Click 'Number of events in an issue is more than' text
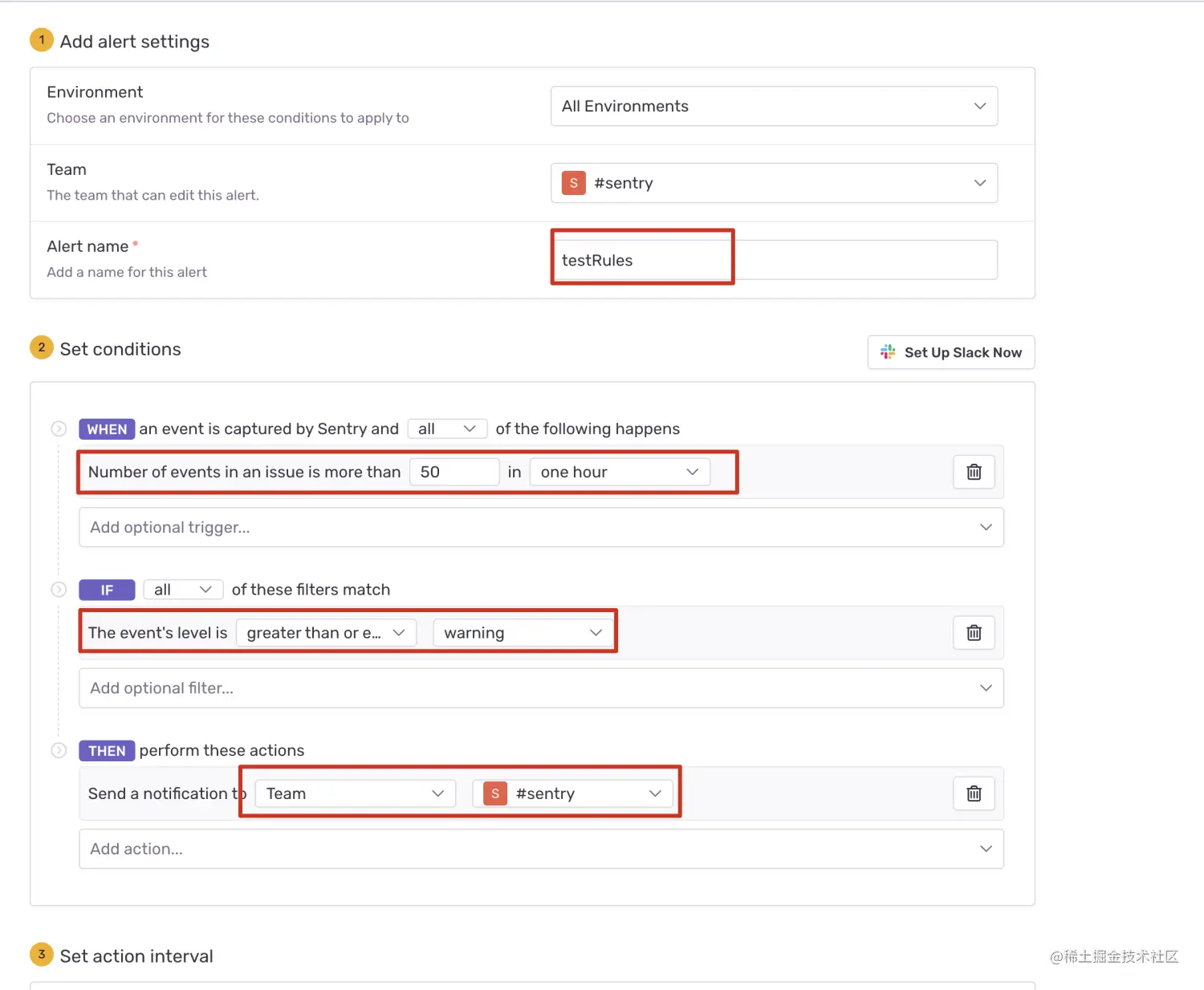Viewport: 1204px width, 990px height. [x=244, y=472]
